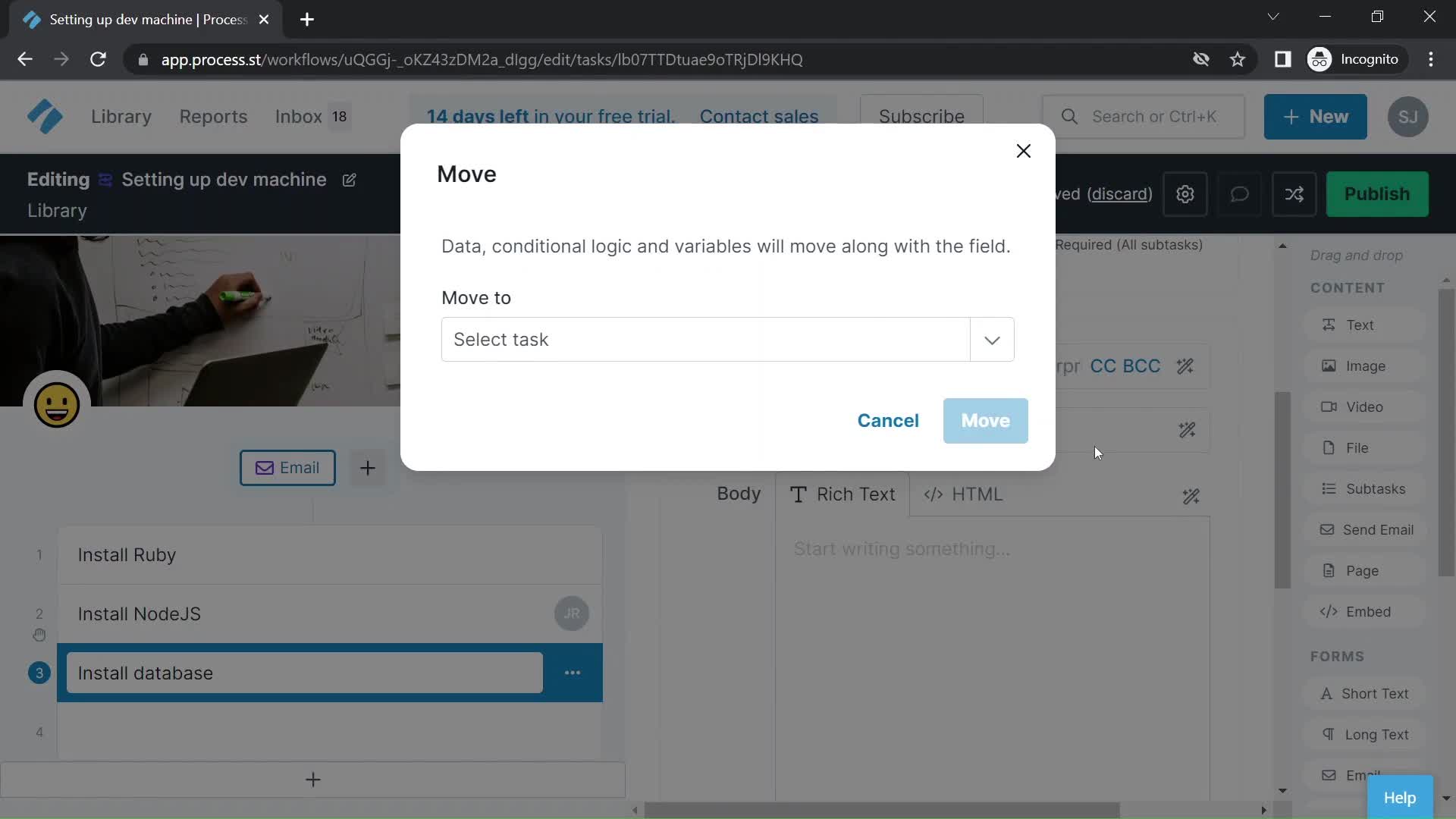Click the Page content icon
The image size is (1456, 819).
(x=1330, y=570)
